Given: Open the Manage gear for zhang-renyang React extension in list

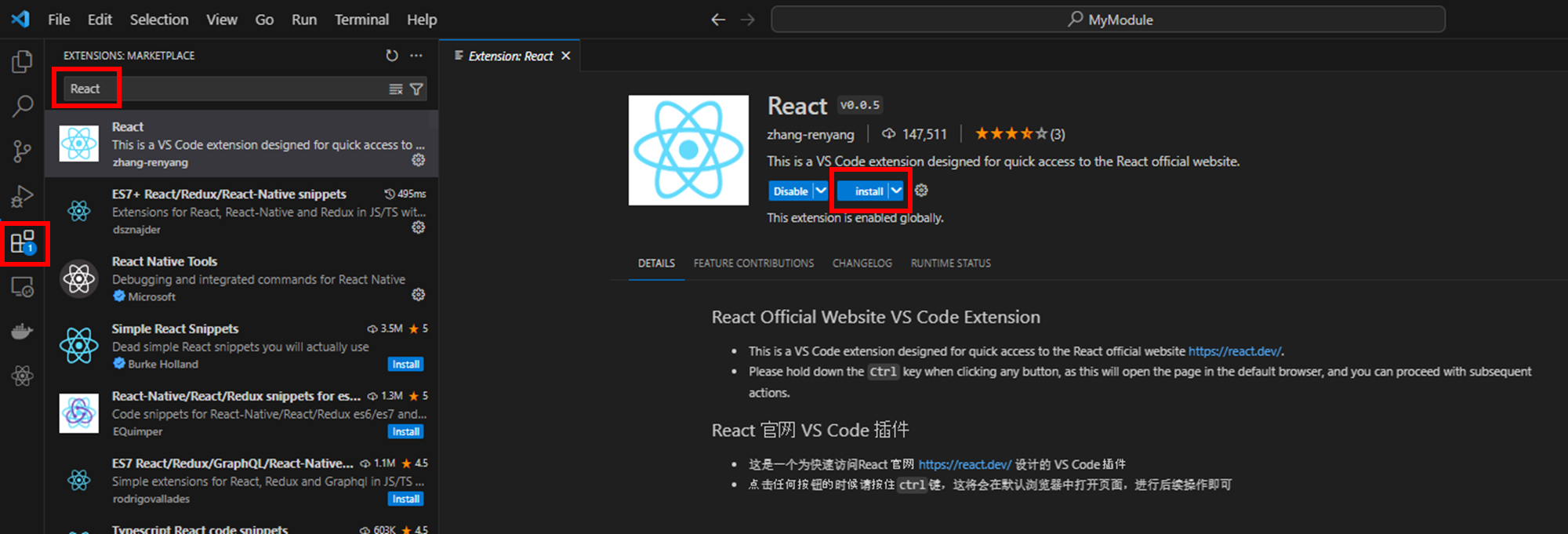Looking at the screenshot, I should [419, 160].
